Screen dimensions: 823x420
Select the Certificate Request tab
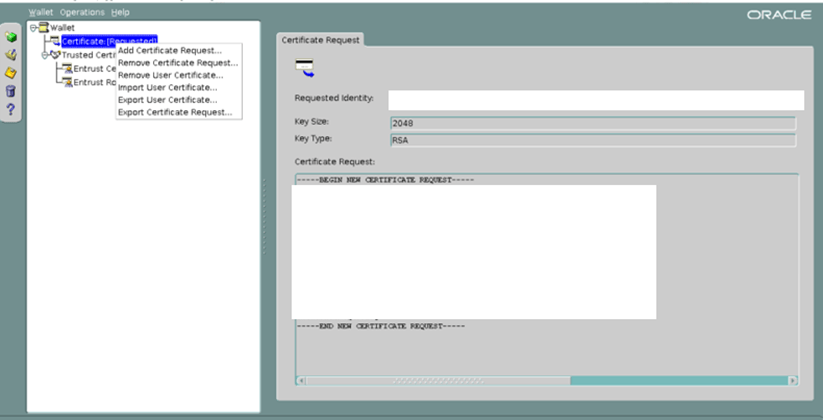click(x=320, y=40)
